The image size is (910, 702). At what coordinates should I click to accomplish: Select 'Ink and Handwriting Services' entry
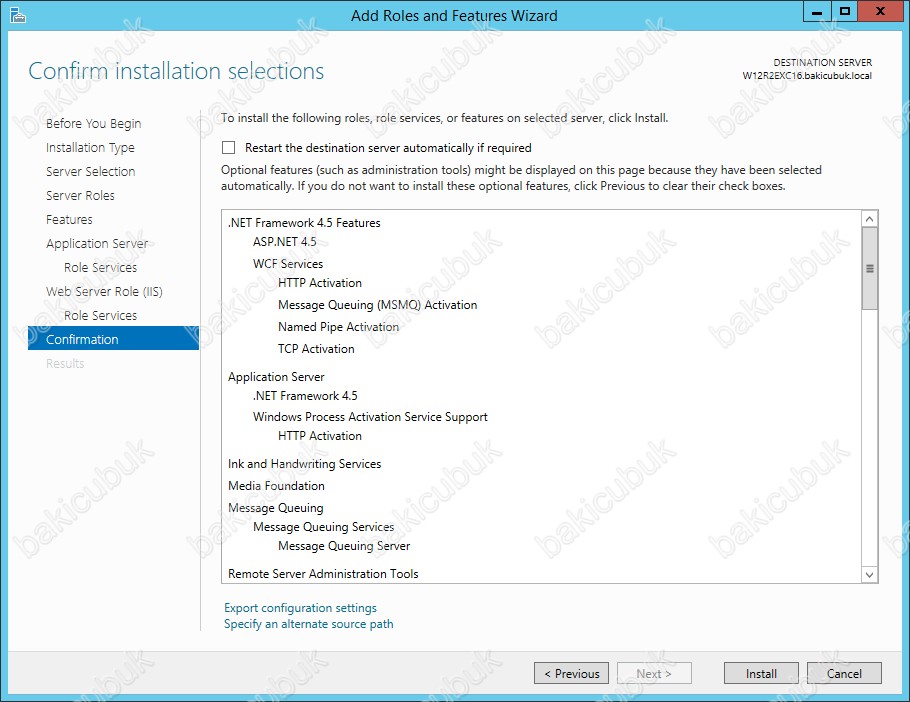(x=305, y=464)
